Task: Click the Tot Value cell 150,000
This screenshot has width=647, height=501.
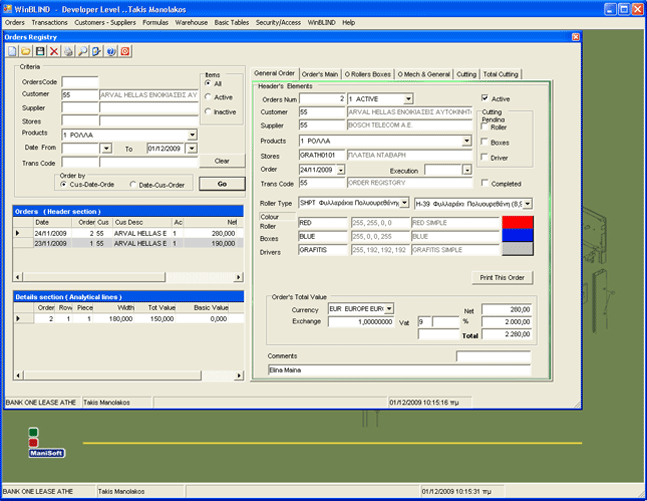Action: click(x=156, y=319)
